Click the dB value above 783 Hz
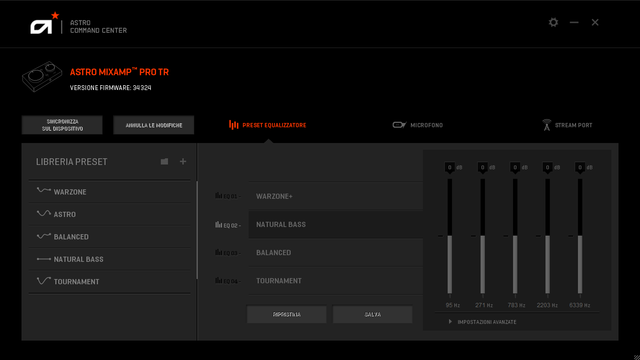 [515, 167]
